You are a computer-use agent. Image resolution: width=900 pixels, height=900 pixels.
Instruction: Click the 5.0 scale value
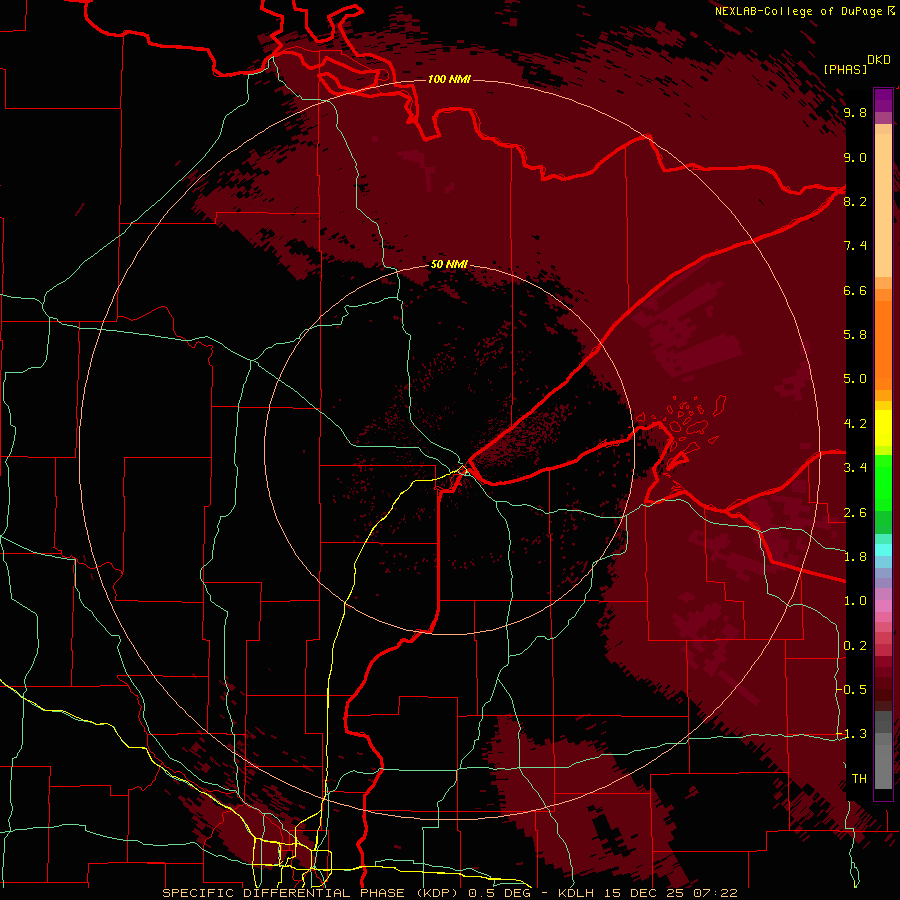pos(855,379)
